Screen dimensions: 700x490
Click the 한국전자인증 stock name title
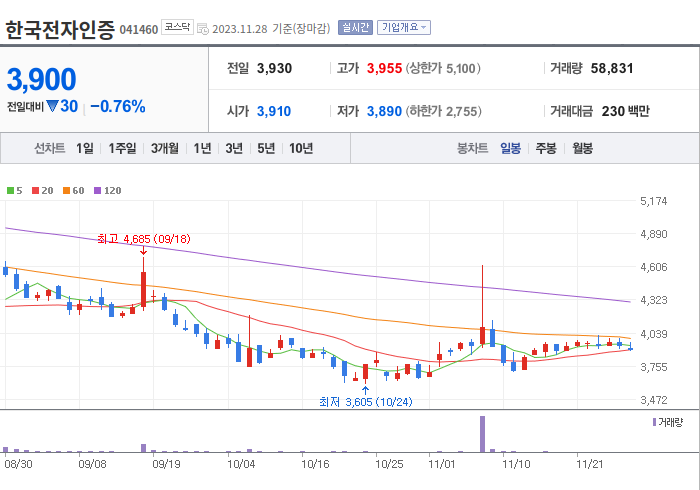pyautogui.click(x=60, y=30)
